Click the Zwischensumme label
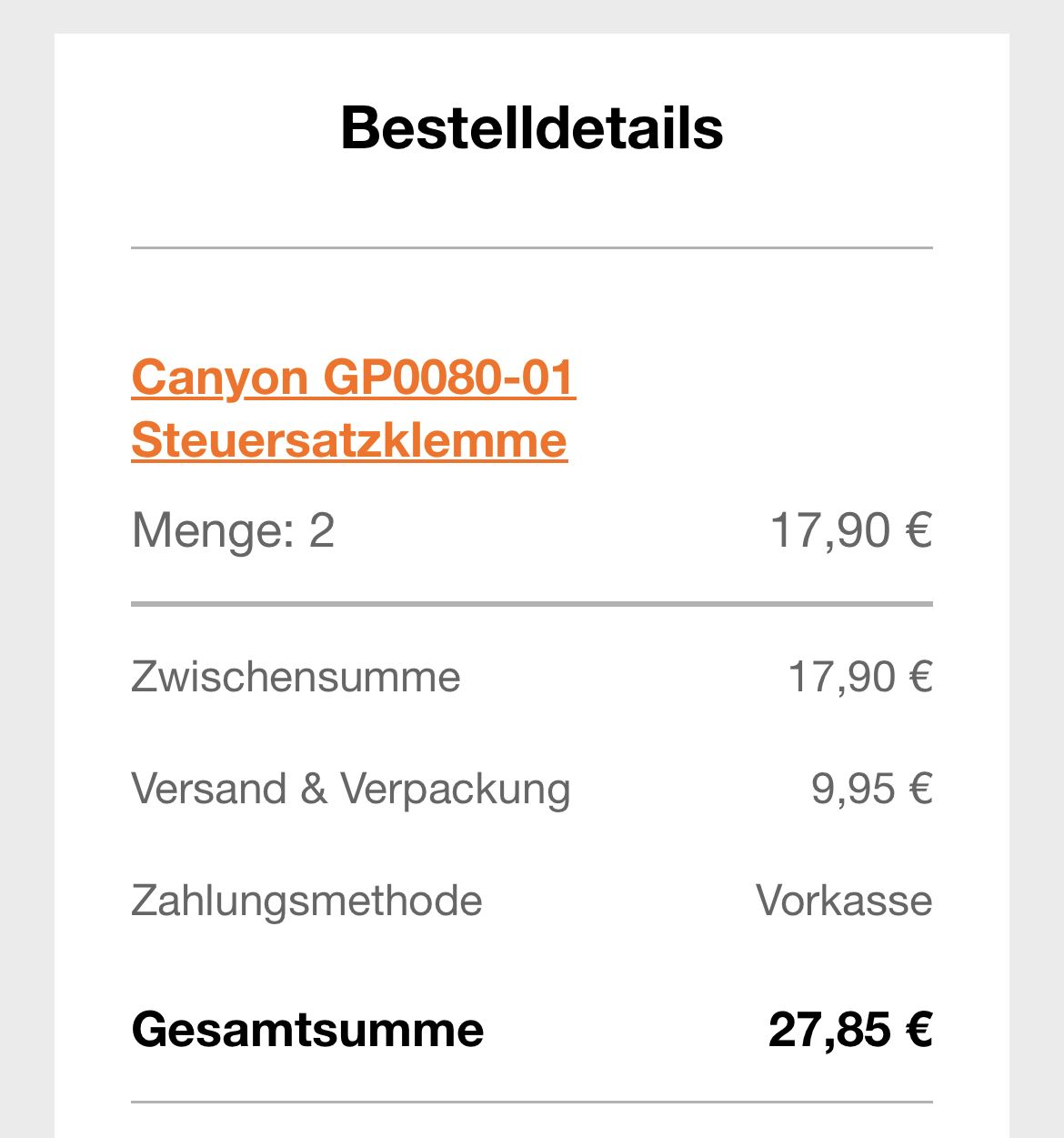 click(296, 677)
